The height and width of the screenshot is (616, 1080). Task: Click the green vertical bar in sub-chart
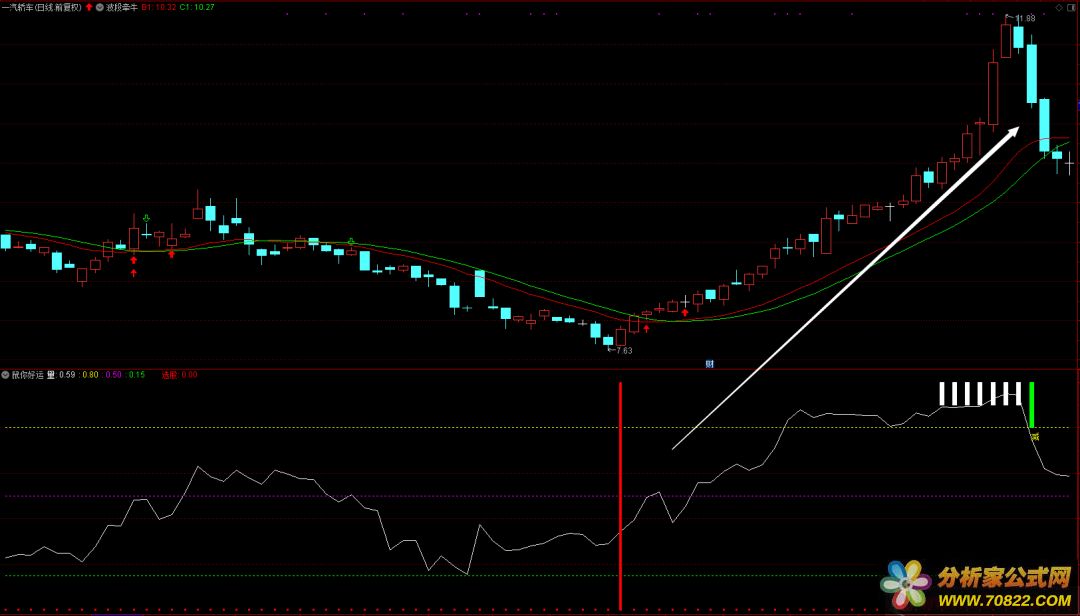pyautogui.click(x=1031, y=404)
